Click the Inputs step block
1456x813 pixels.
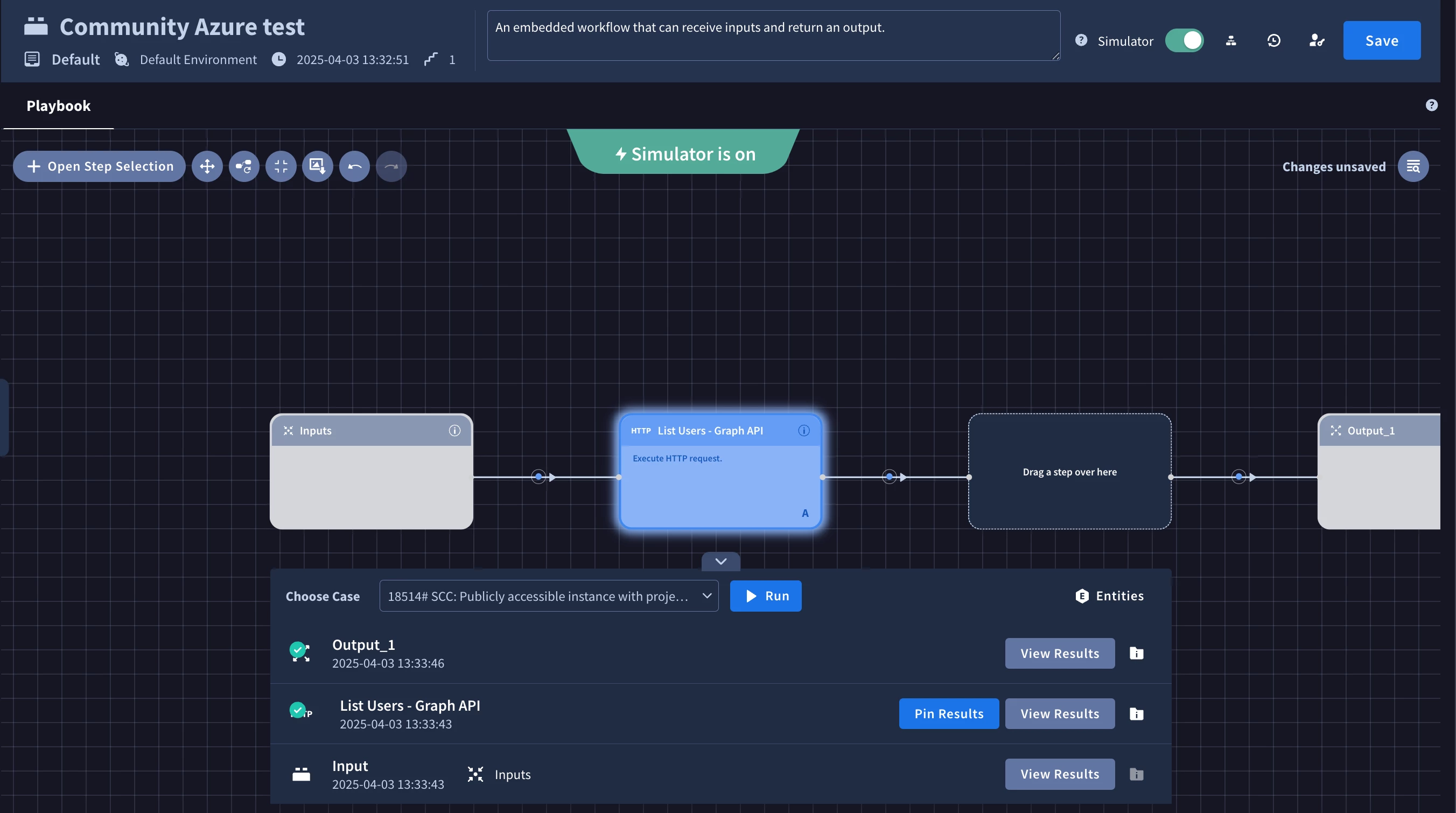(x=372, y=471)
